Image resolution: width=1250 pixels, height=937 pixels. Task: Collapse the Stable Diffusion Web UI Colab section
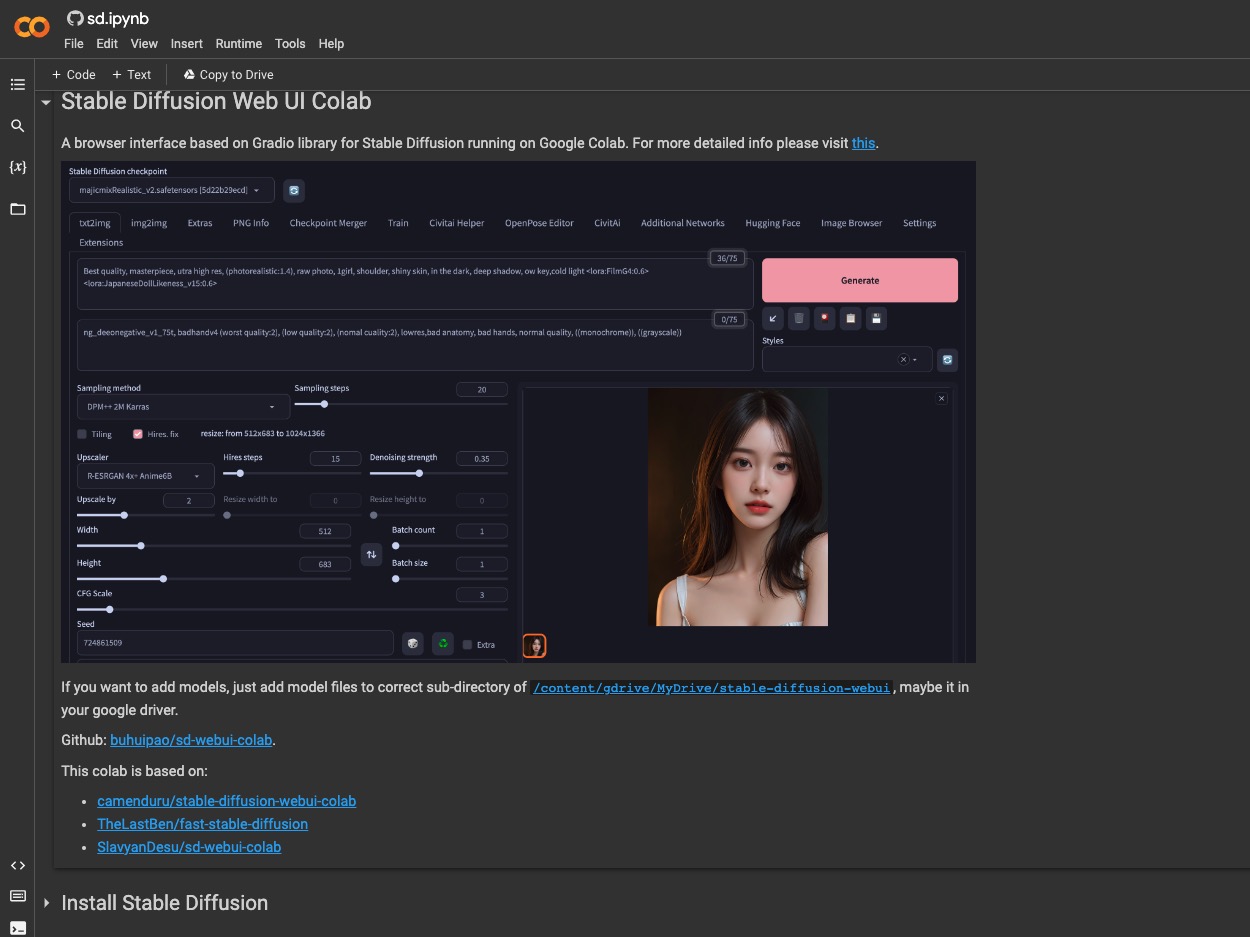point(46,102)
